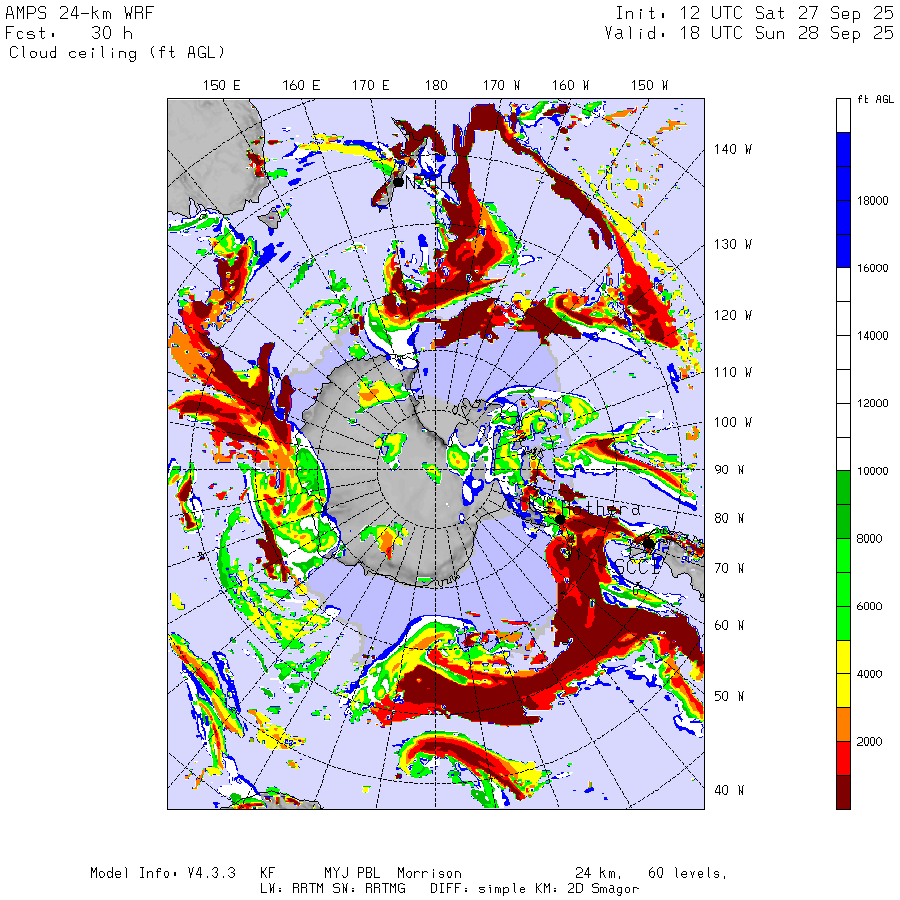Click the '16000' colorbar value
Viewport: 900px width, 900px height.
[x=872, y=268]
